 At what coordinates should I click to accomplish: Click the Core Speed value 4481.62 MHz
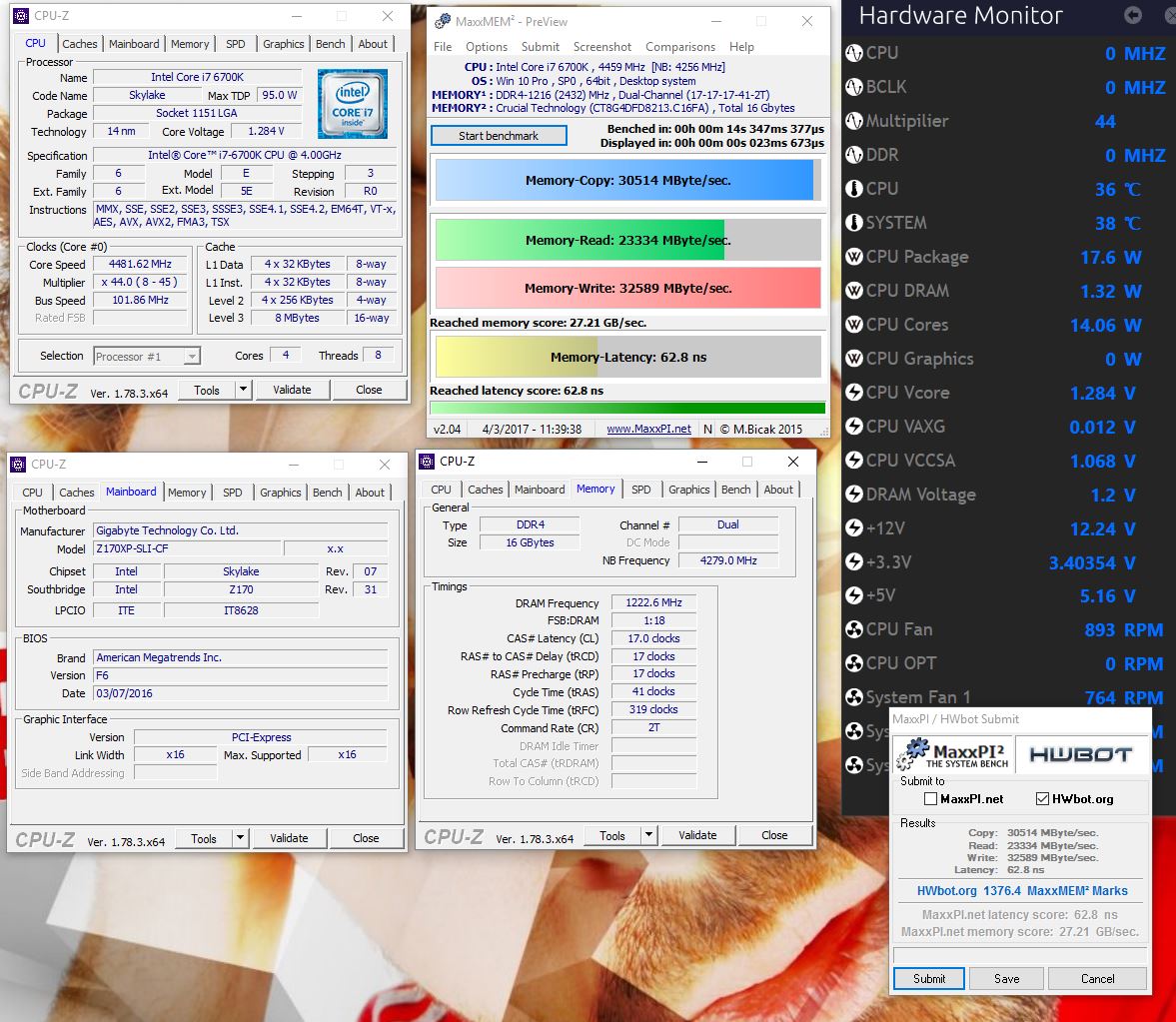pos(140,264)
